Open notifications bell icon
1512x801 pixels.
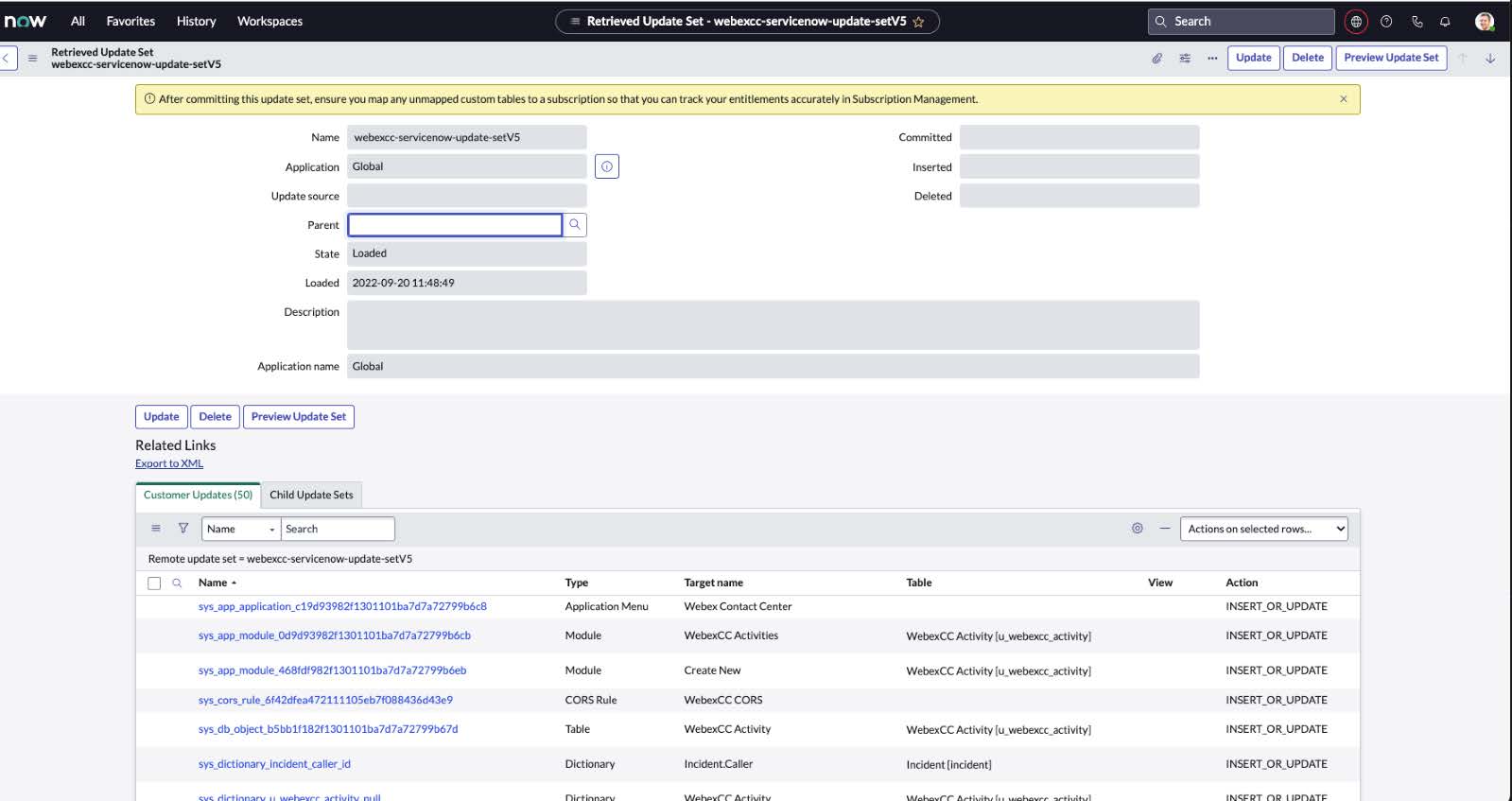pos(1445,21)
